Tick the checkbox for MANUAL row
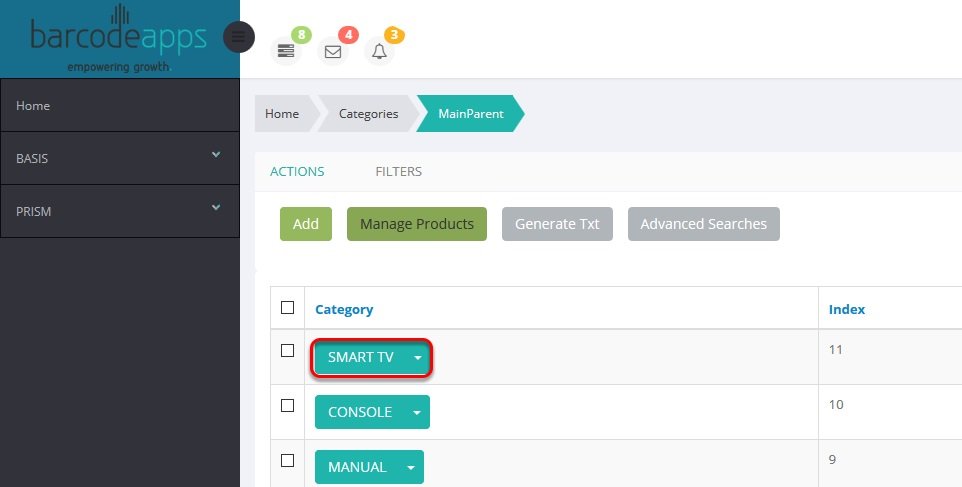The image size is (962, 487). 287,461
